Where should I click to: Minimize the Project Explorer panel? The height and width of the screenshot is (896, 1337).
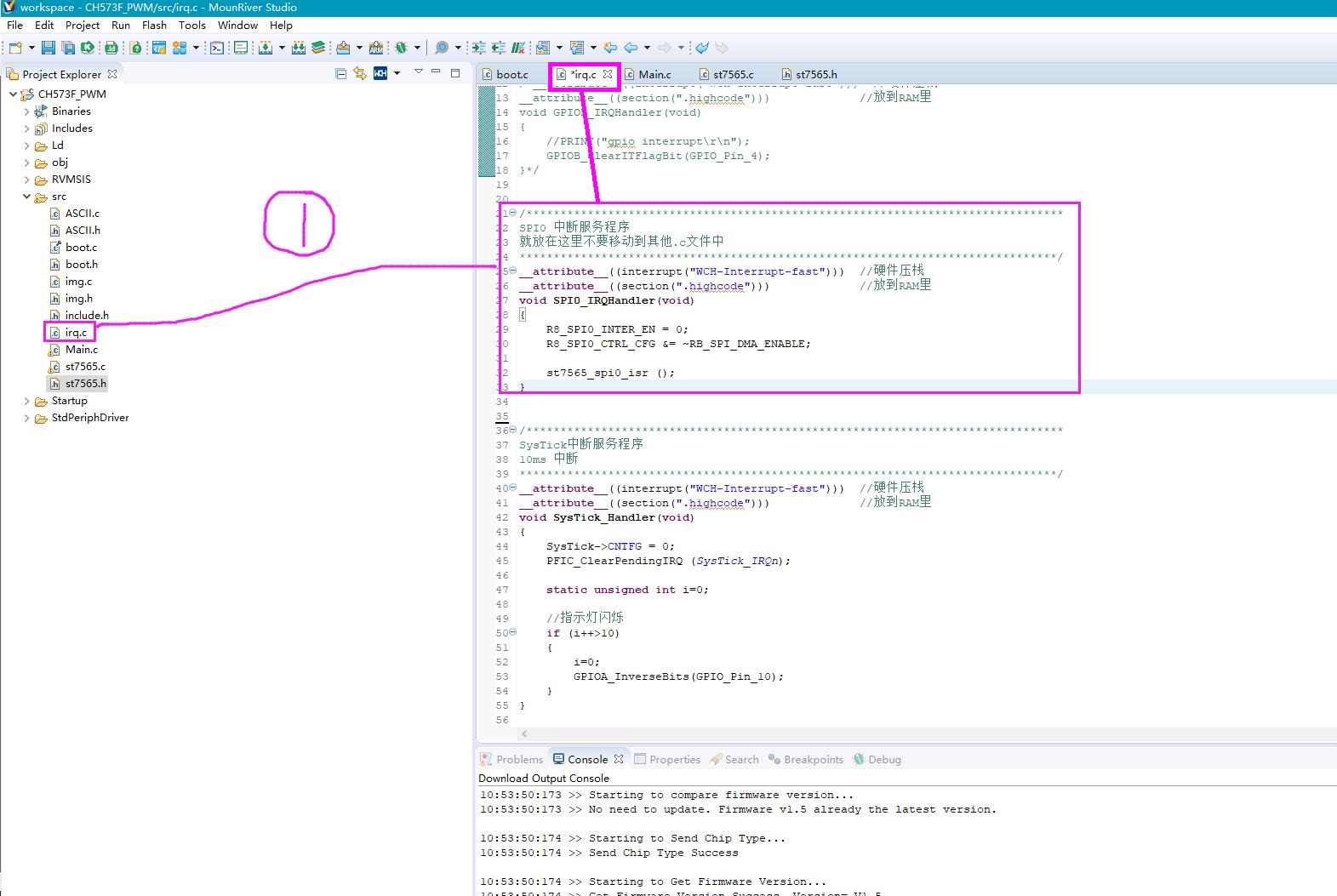pyautogui.click(x=437, y=71)
